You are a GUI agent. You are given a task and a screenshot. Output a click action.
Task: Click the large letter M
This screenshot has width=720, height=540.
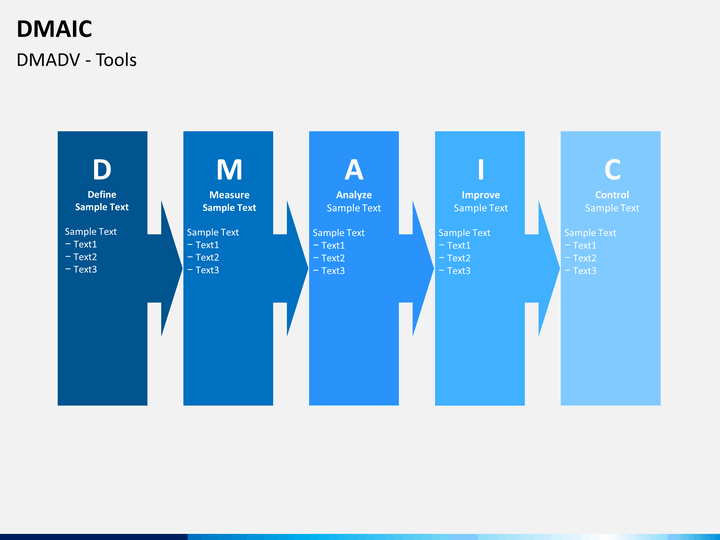[x=229, y=169]
